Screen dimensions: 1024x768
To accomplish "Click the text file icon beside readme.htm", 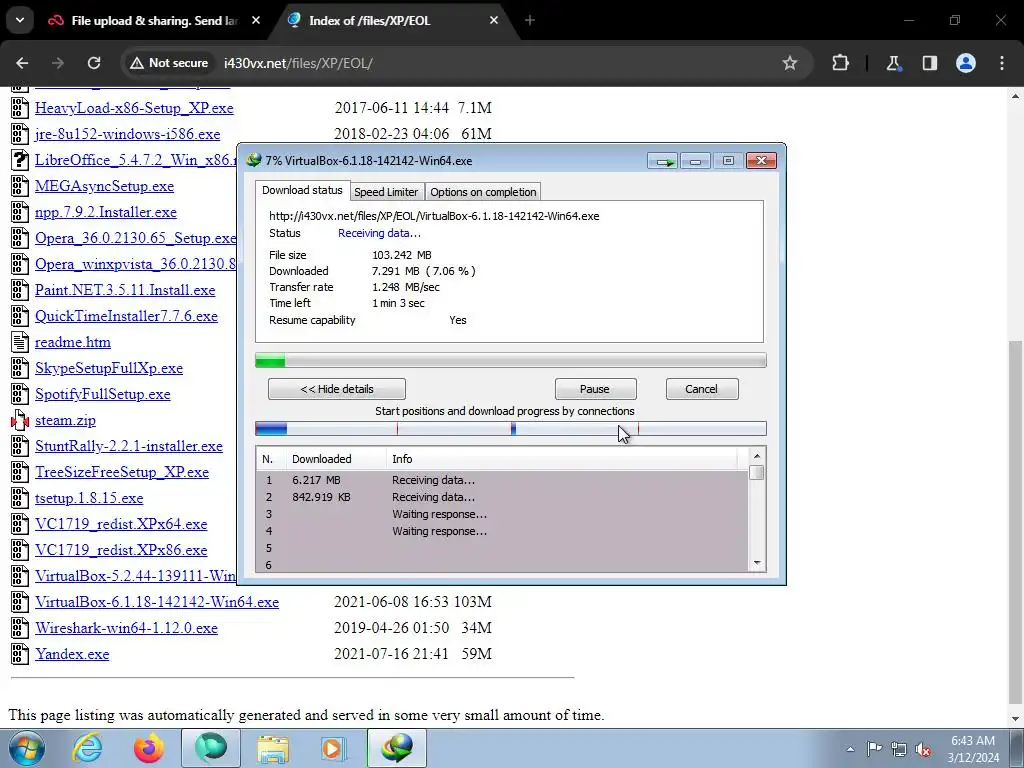I will click(20, 342).
